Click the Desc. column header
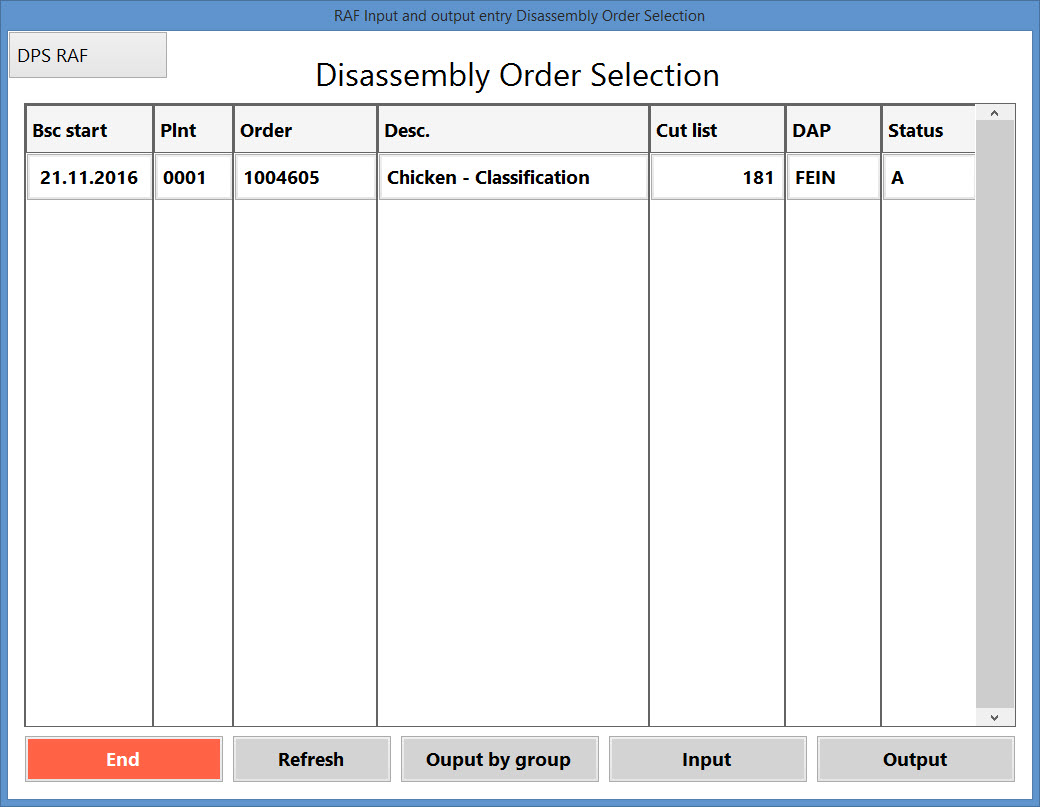This screenshot has height=807, width=1040. pyautogui.click(x=513, y=131)
